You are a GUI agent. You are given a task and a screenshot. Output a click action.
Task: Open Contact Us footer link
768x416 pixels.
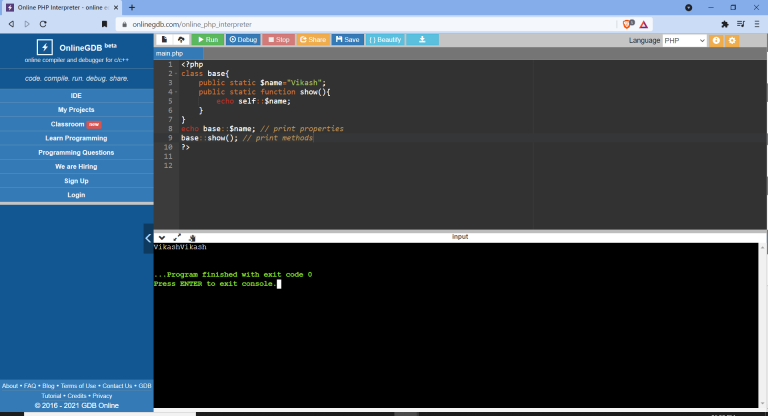[x=117, y=386]
